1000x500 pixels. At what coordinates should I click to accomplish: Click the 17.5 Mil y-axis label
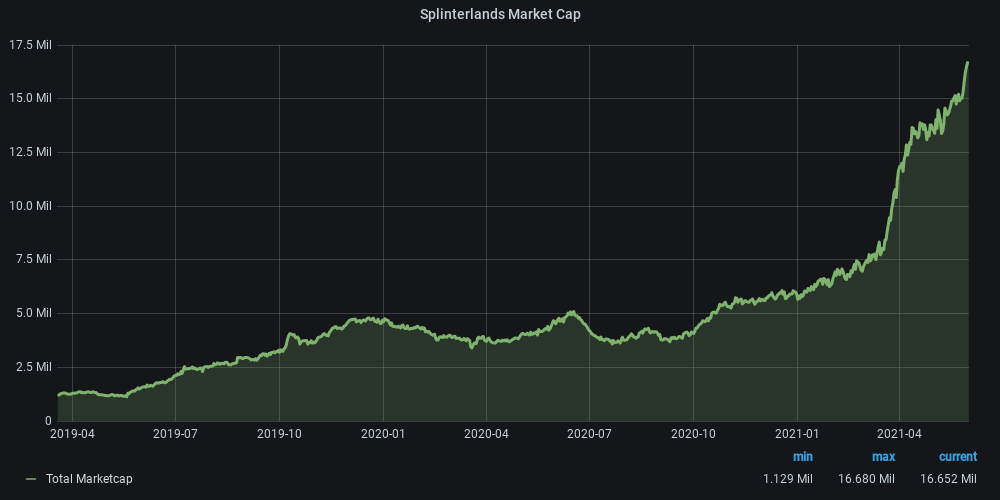point(31,45)
